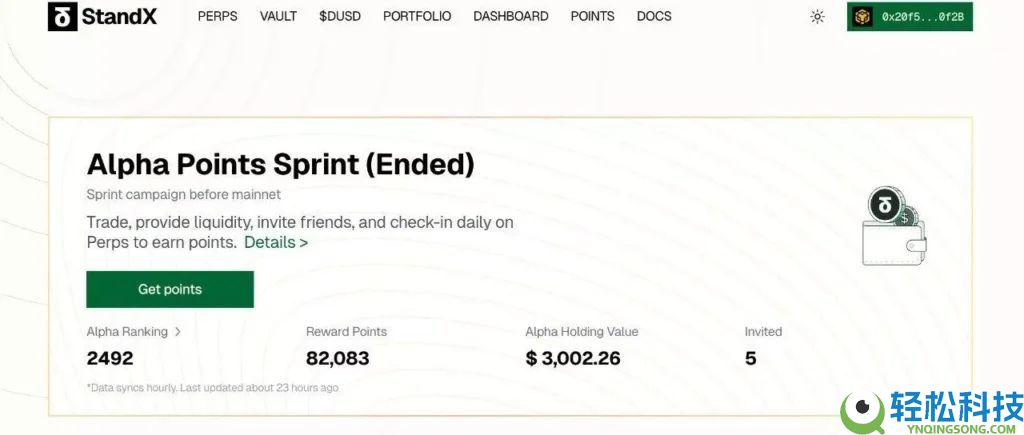
Task: Click the Reward Points value 82,083
Action: [337, 358]
